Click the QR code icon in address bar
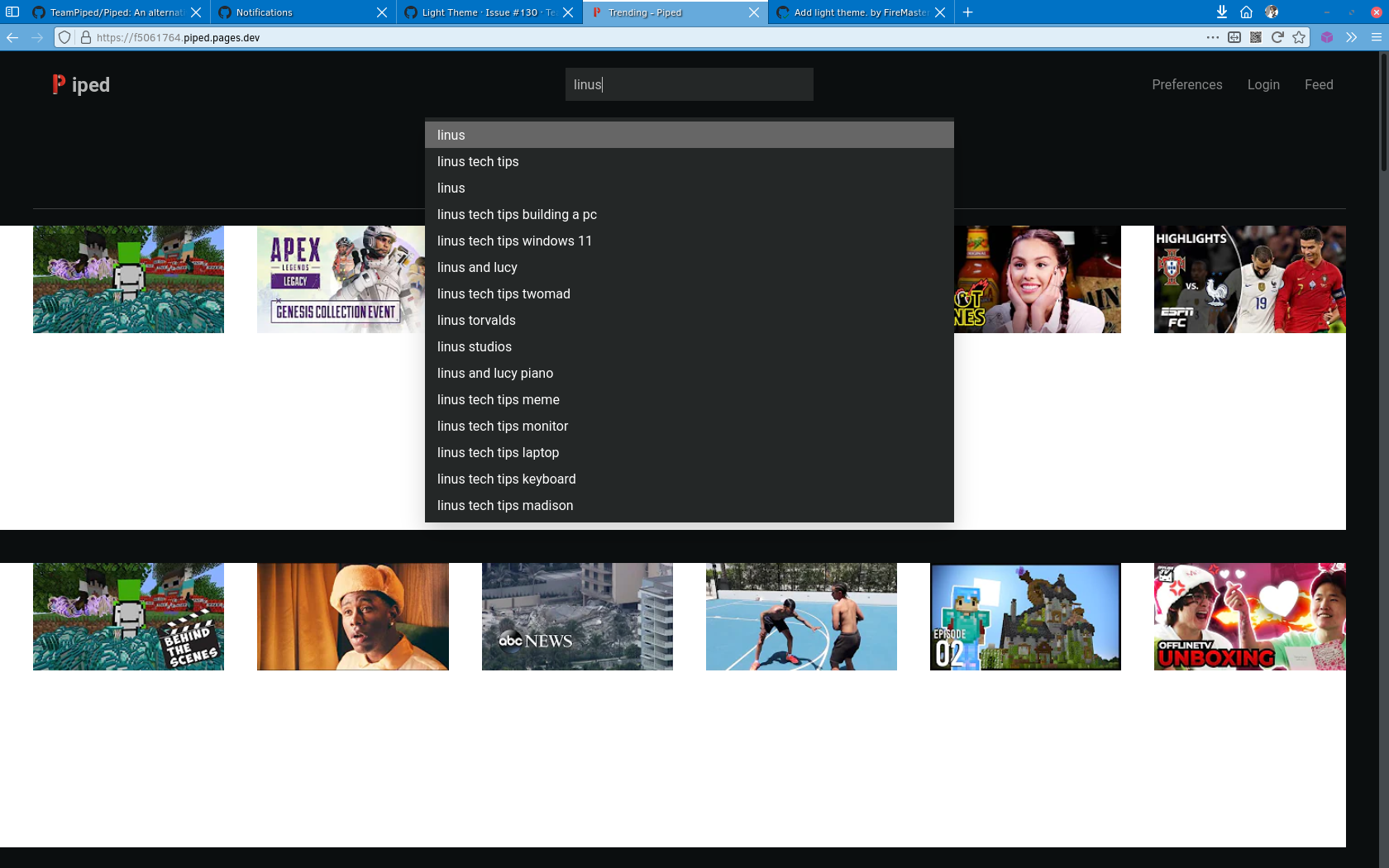1389x868 pixels. 1255,37
